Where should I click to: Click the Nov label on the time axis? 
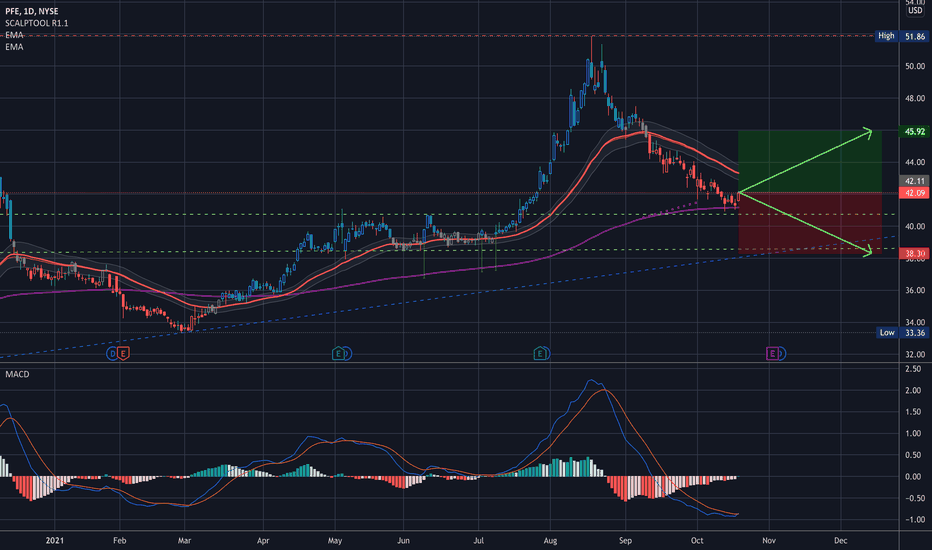(x=769, y=540)
